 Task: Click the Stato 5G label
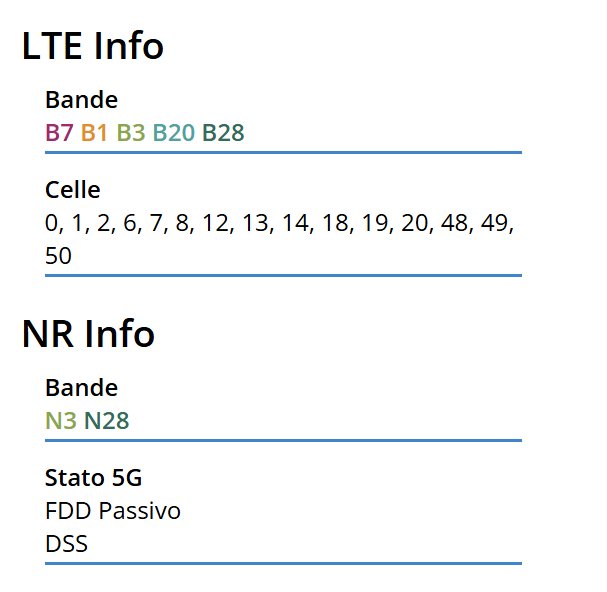pyautogui.click(x=93, y=478)
